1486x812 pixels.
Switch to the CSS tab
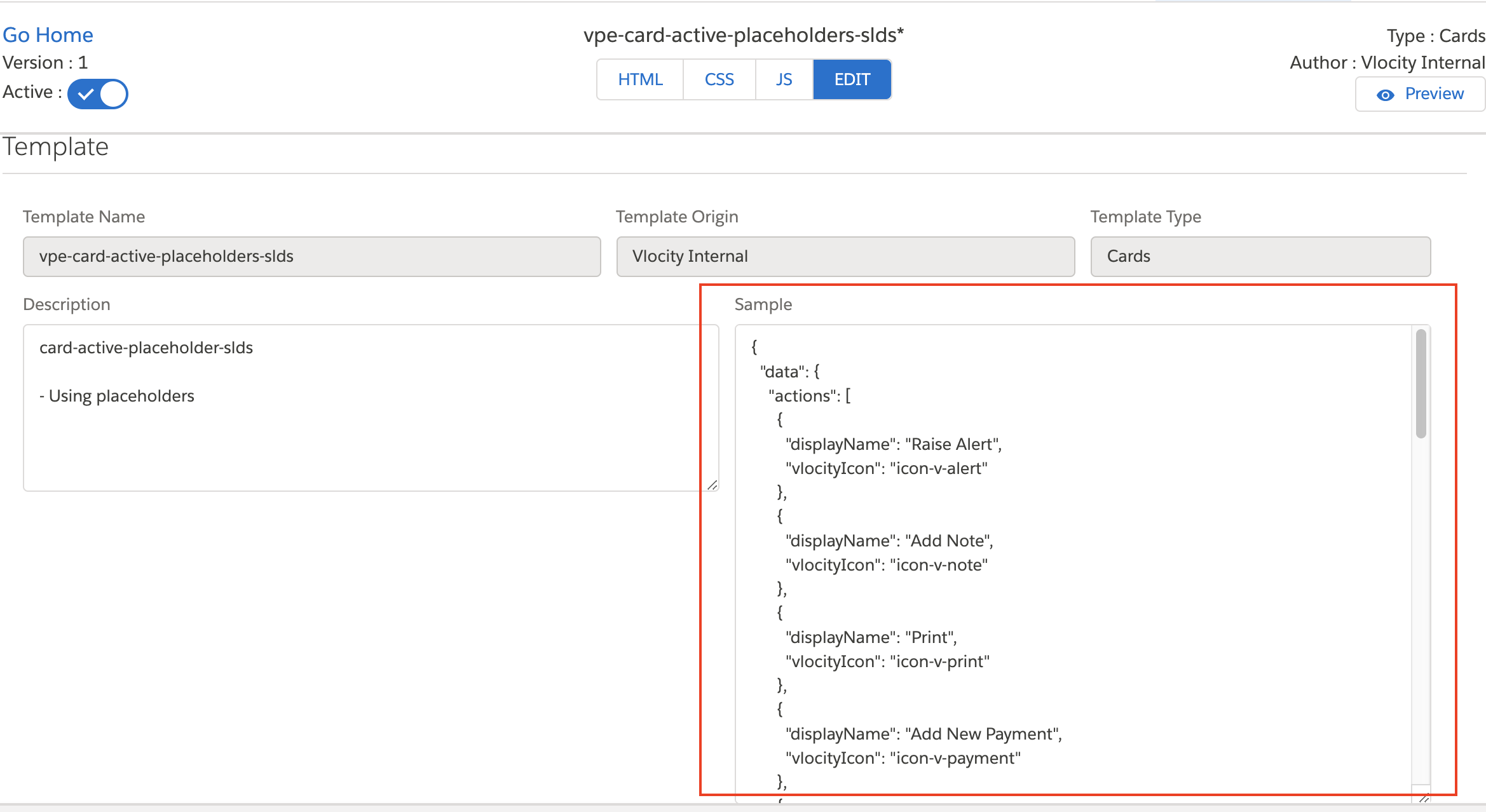click(x=719, y=79)
